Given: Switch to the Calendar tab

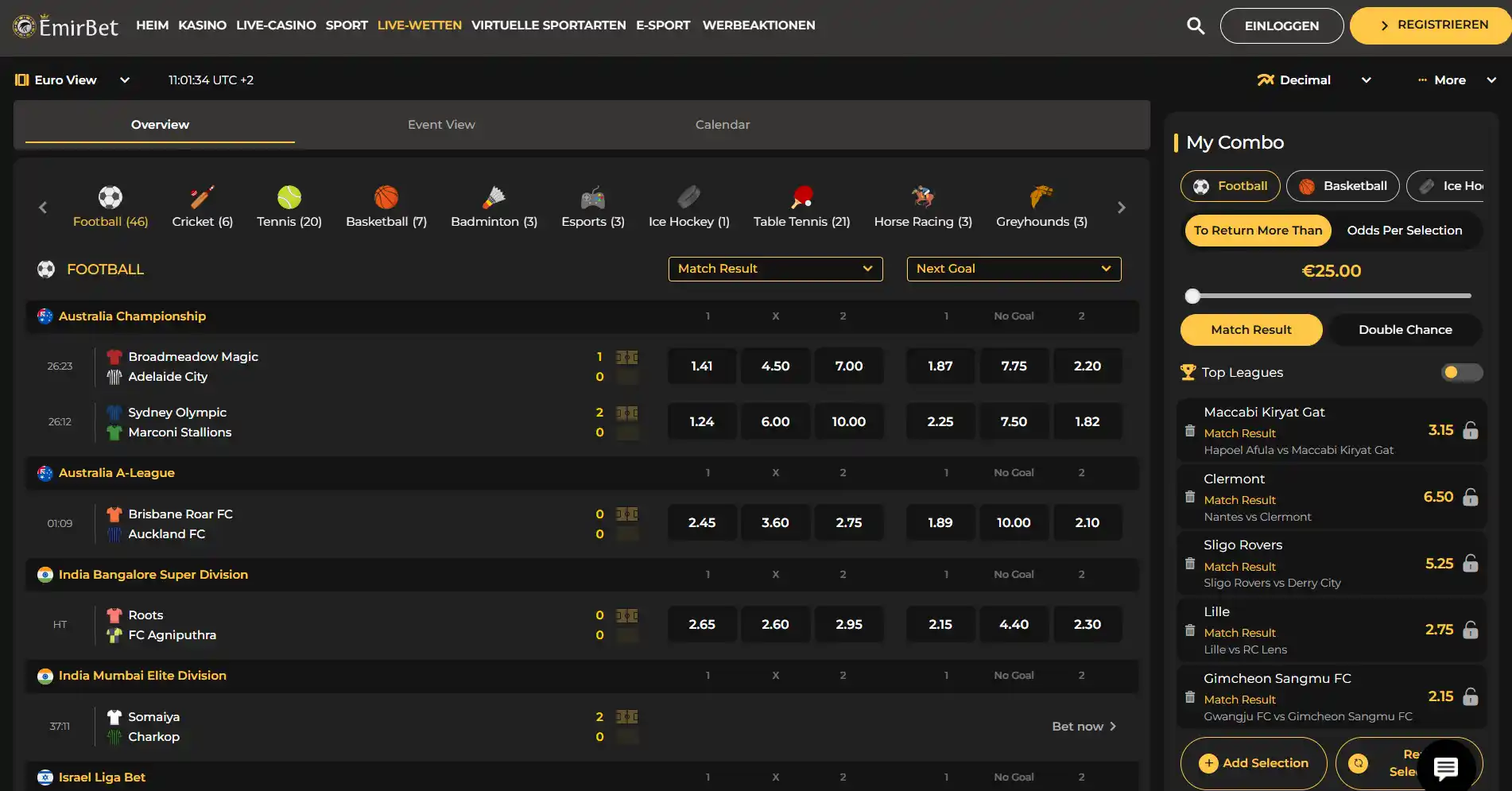Looking at the screenshot, I should pos(722,125).
